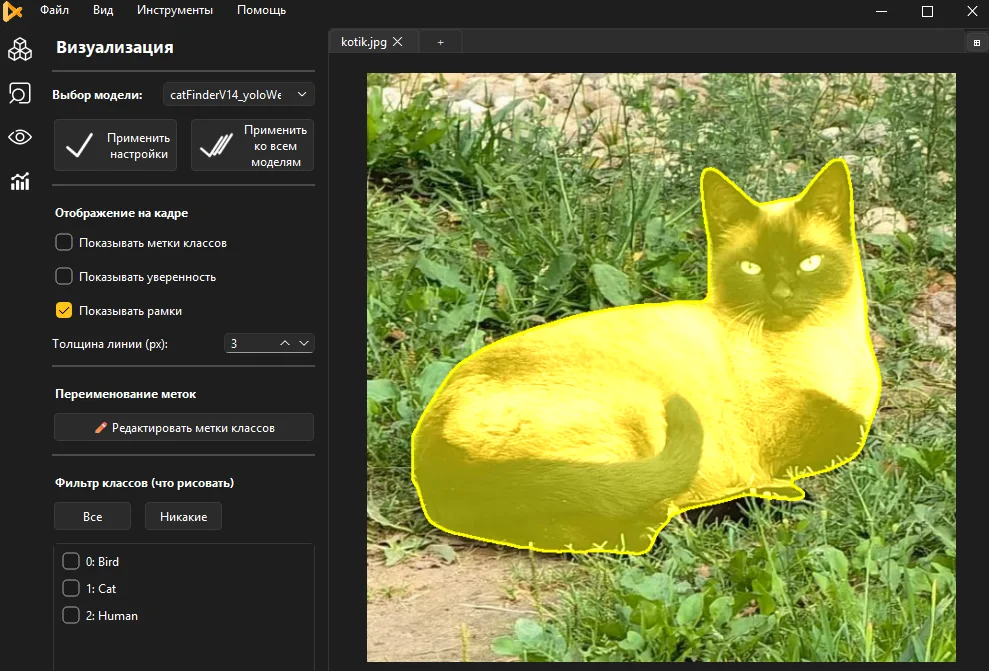This screenshot has width=989, height=671.
Task: Click the orange app logo icon
Action: (12, 11)
